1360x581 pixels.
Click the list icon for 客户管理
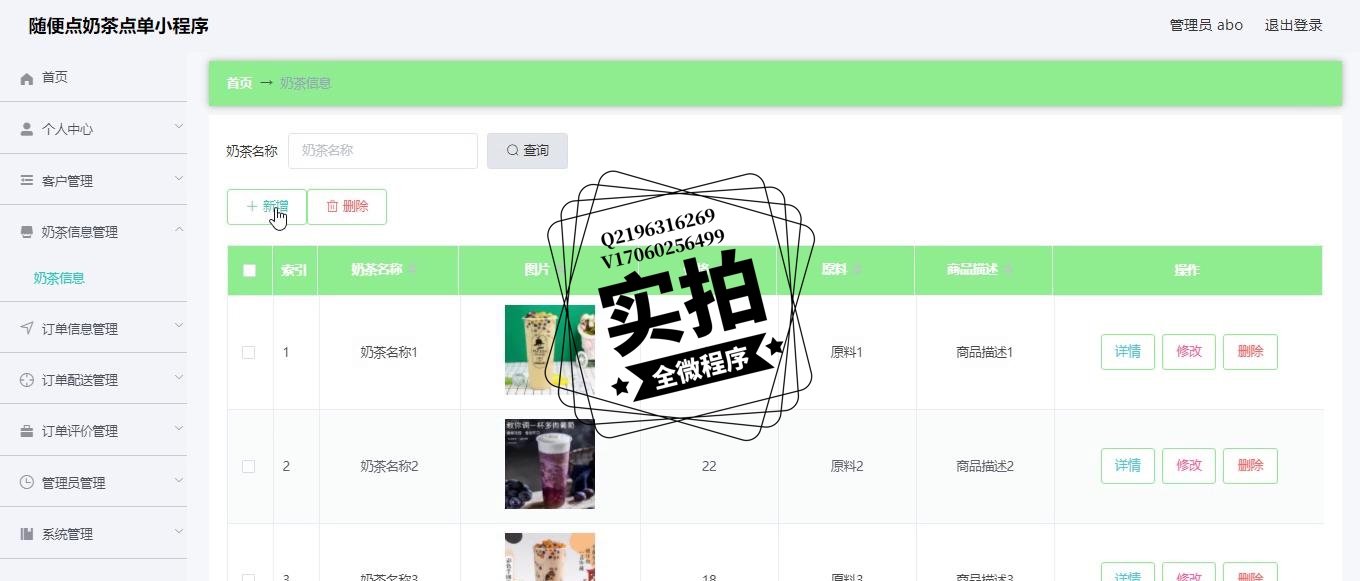27,180
